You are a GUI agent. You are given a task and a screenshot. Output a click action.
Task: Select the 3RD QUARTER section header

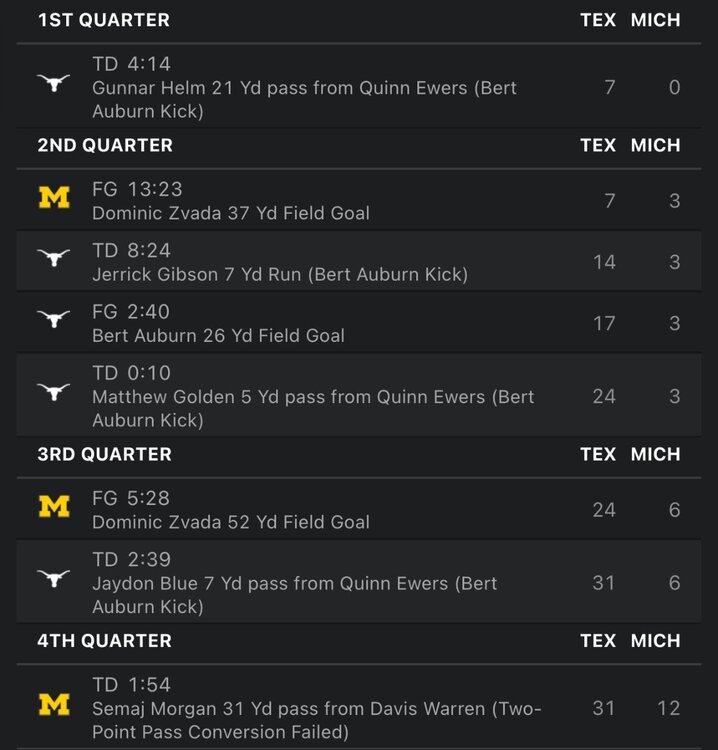(x=105, y=454)
